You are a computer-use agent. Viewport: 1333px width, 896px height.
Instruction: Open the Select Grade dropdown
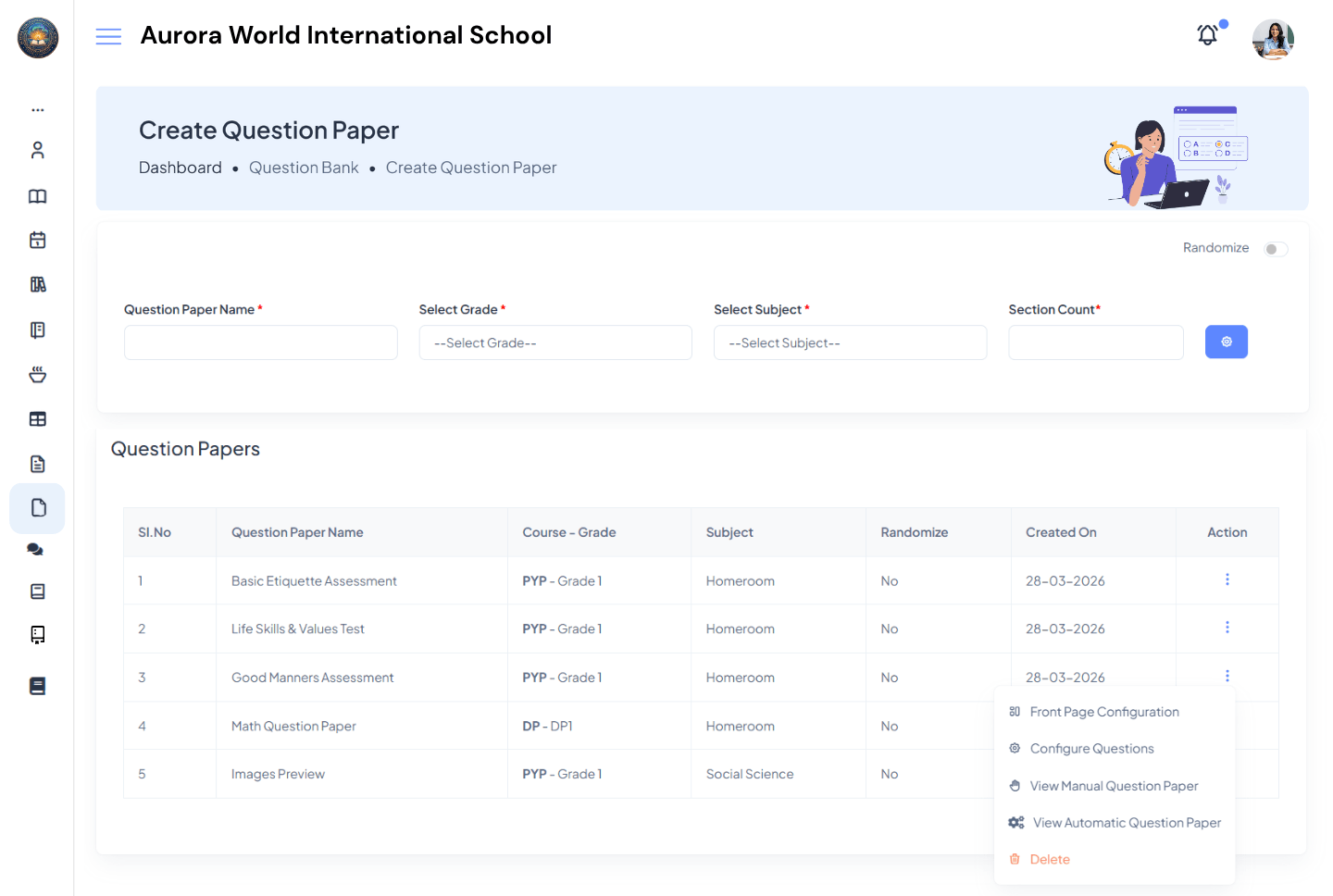pyautogui.click(x=555, y=342)
